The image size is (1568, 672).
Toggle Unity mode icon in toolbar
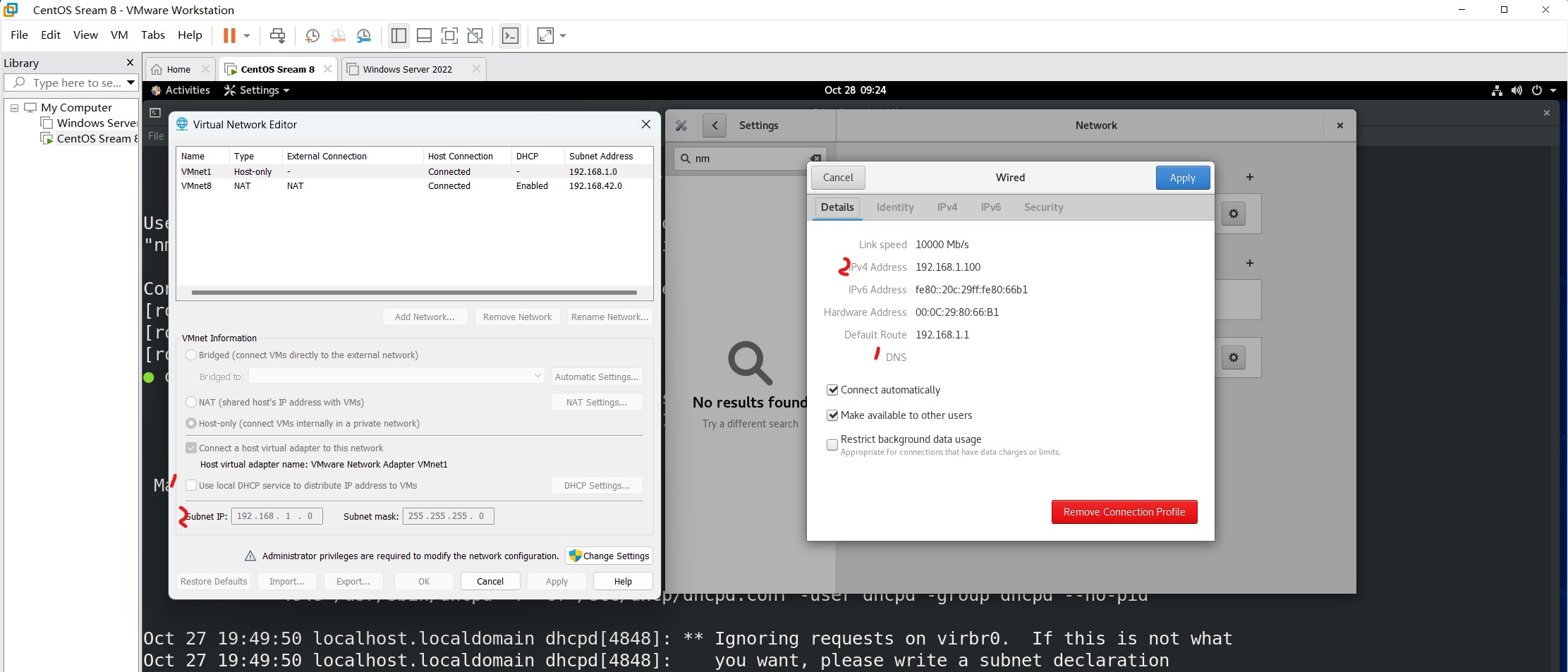click(475, 35)
